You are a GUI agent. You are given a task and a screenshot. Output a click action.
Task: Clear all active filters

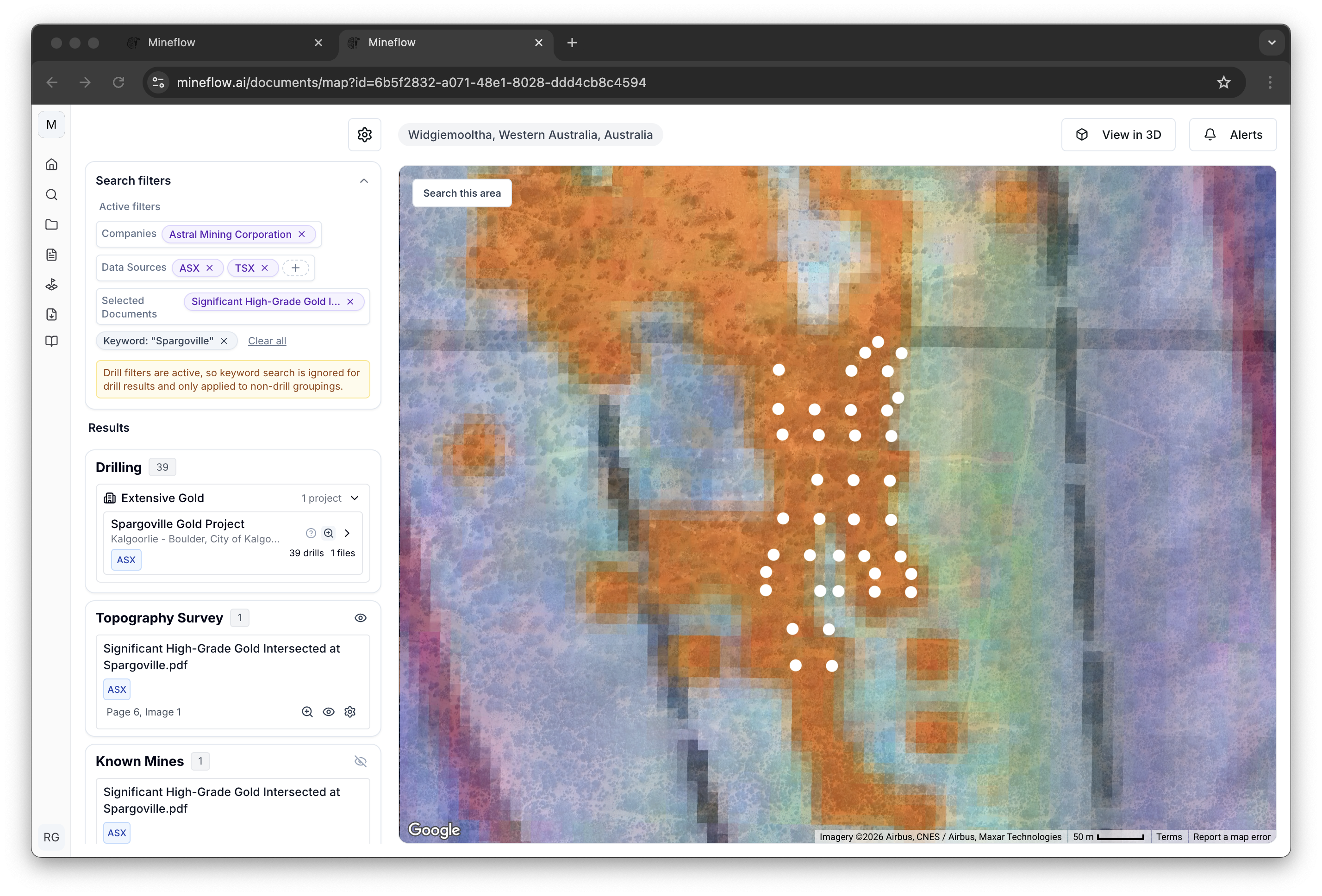tap(266, 341)
